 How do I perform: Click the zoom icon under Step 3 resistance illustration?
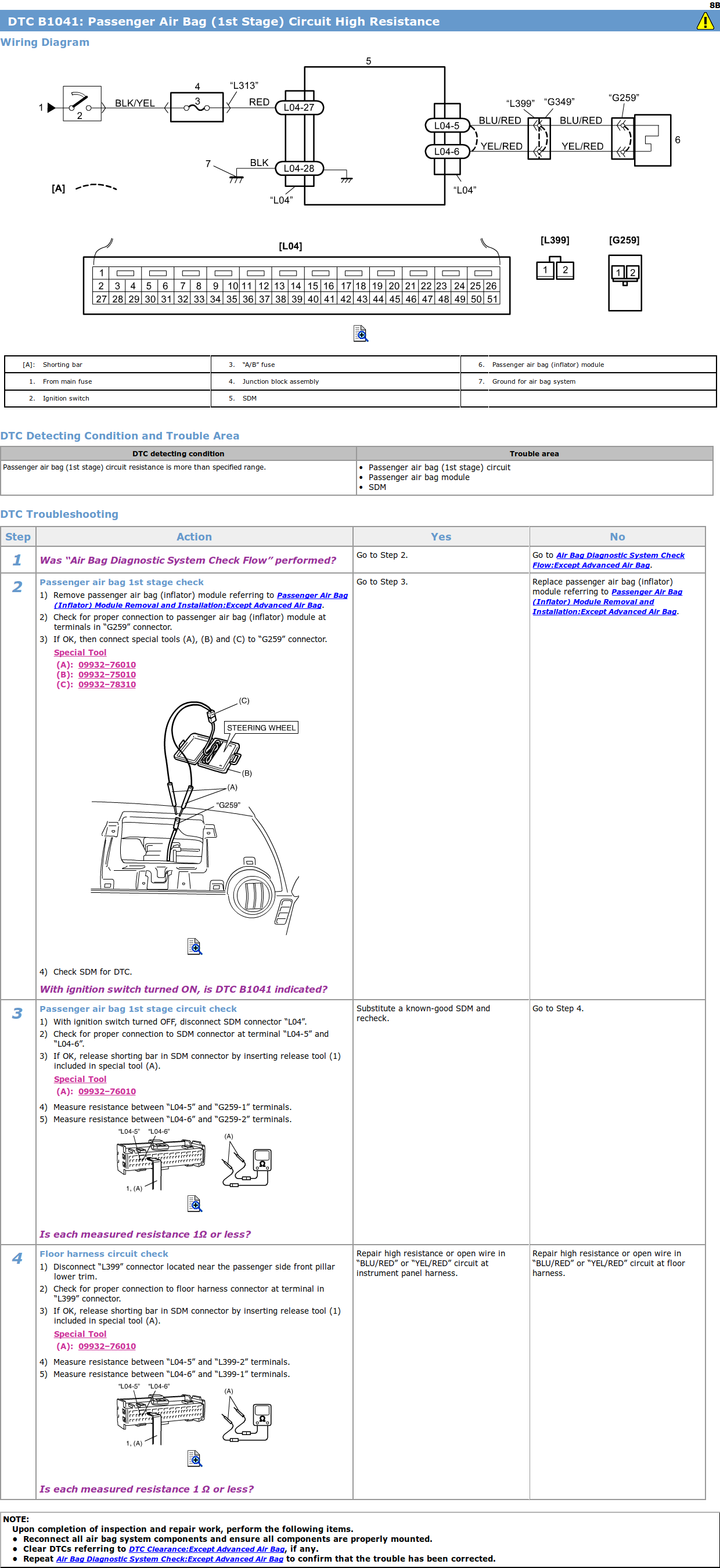tap(194, 1203)
